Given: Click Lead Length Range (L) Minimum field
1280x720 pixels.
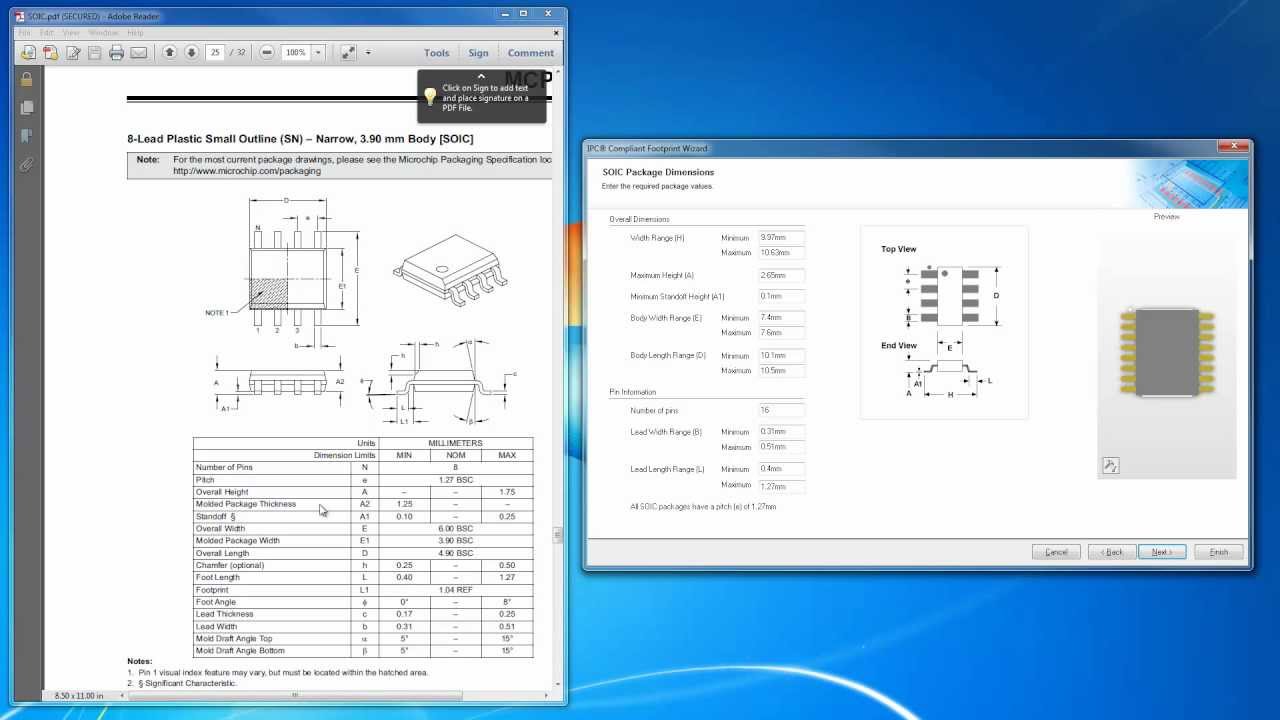Looking at the screenshot, I should [782, 469].
